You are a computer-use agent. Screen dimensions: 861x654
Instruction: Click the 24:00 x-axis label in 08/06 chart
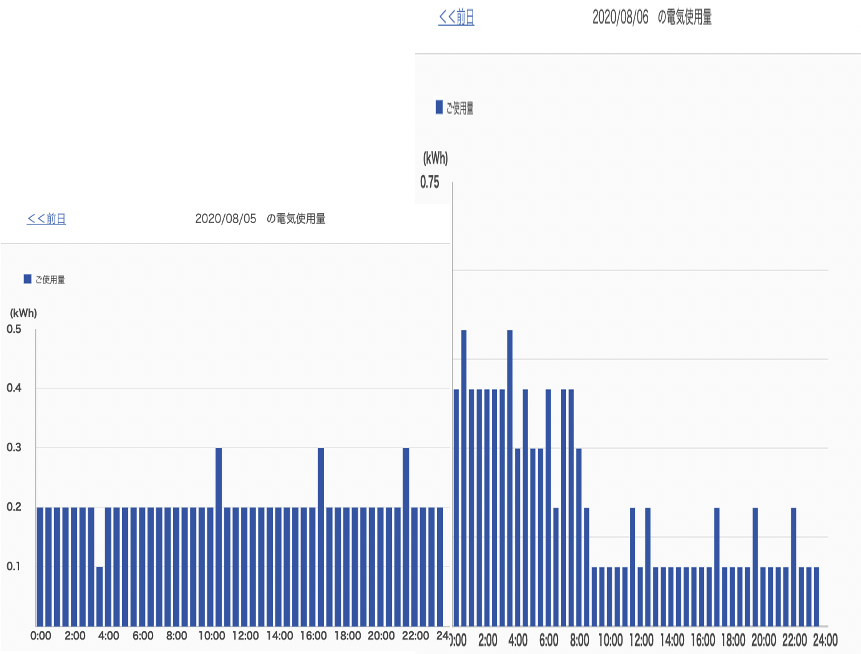coord(823,640)
